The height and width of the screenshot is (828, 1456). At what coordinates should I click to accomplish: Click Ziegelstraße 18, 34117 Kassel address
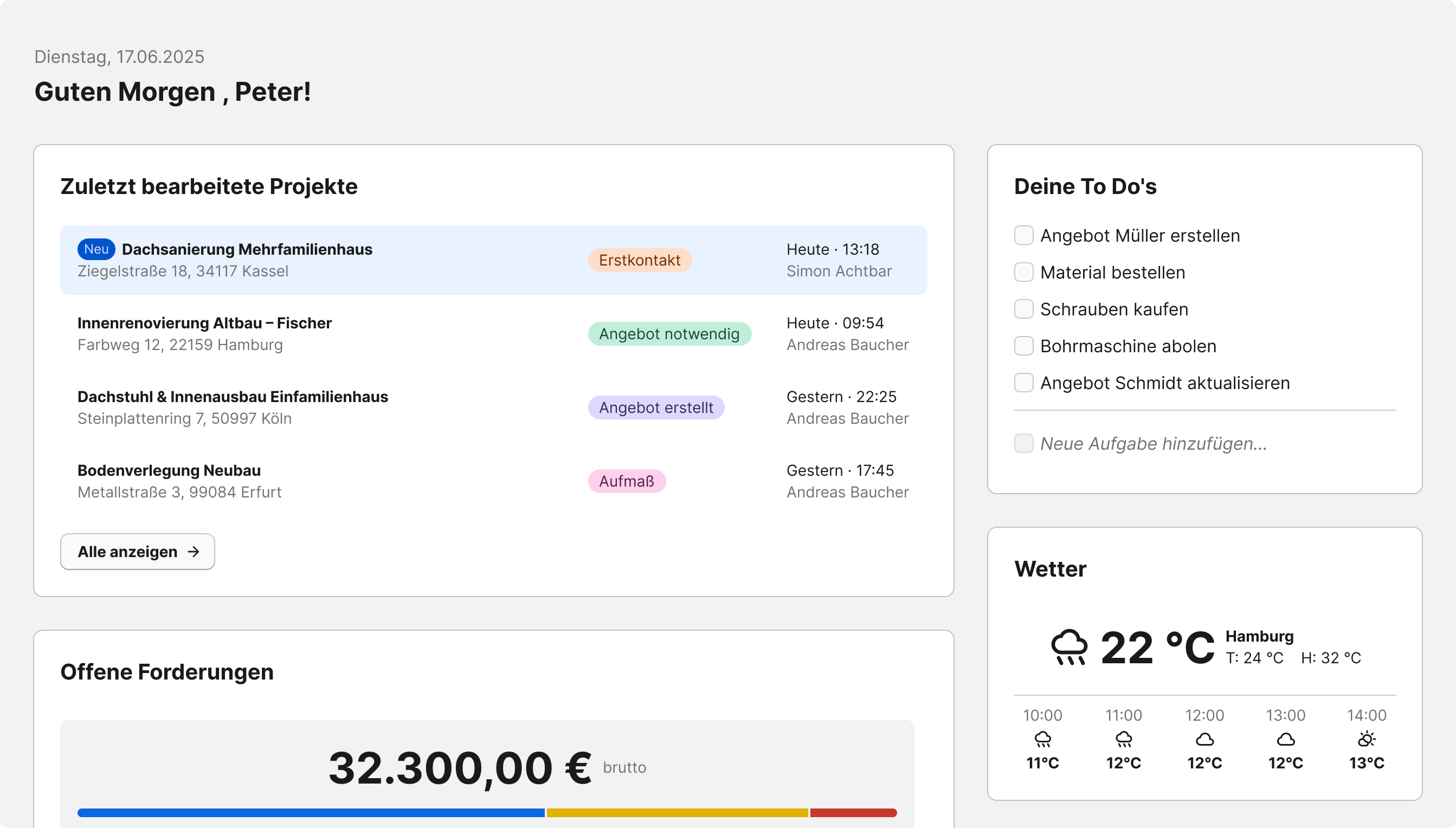(x=183, y=271)
